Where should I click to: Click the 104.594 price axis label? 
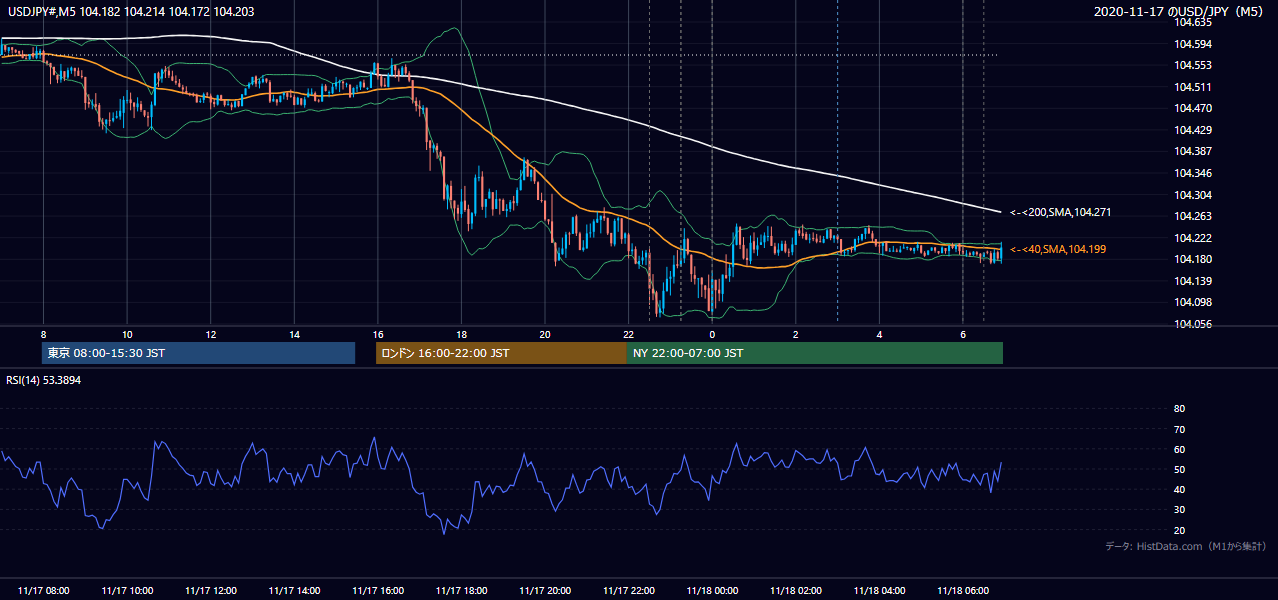pos(1194,44)
